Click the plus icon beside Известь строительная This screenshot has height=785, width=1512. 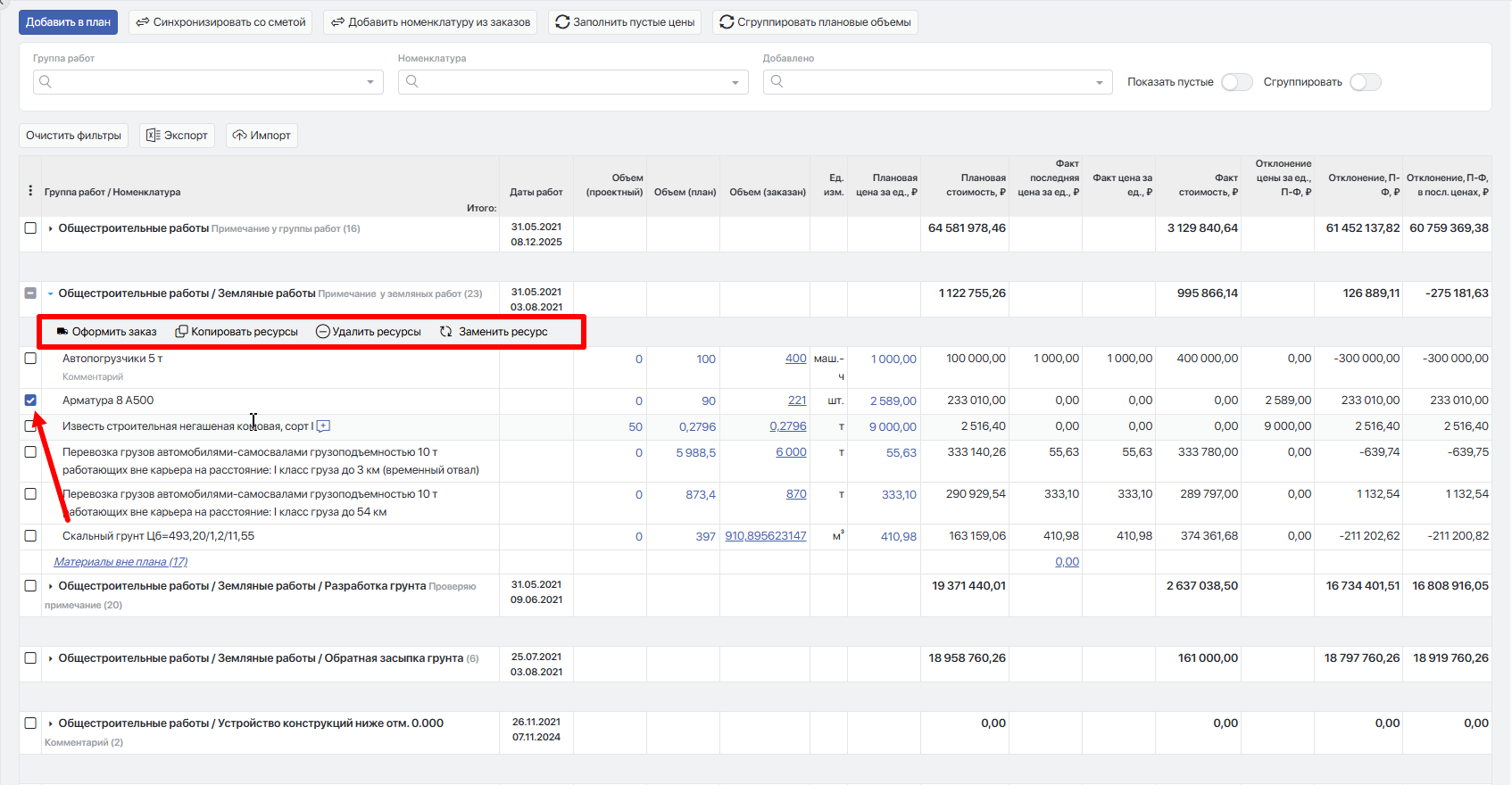point(323,426)
